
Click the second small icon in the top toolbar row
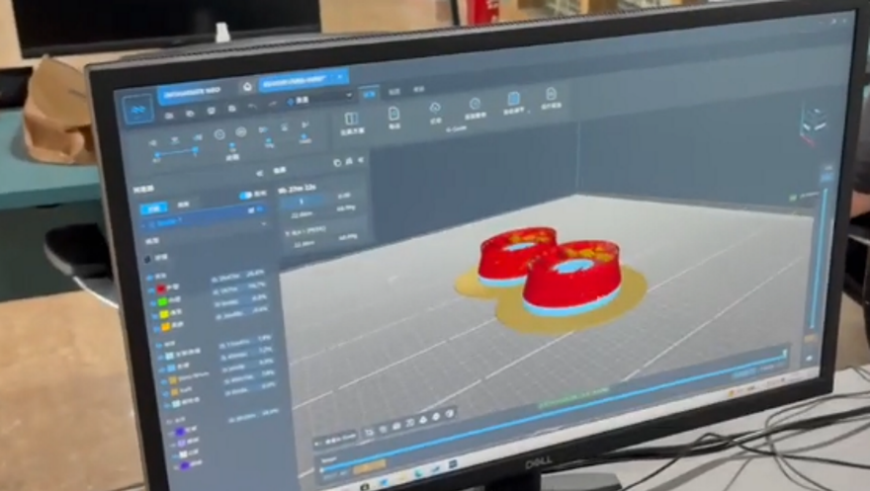[x=190, y=113]
